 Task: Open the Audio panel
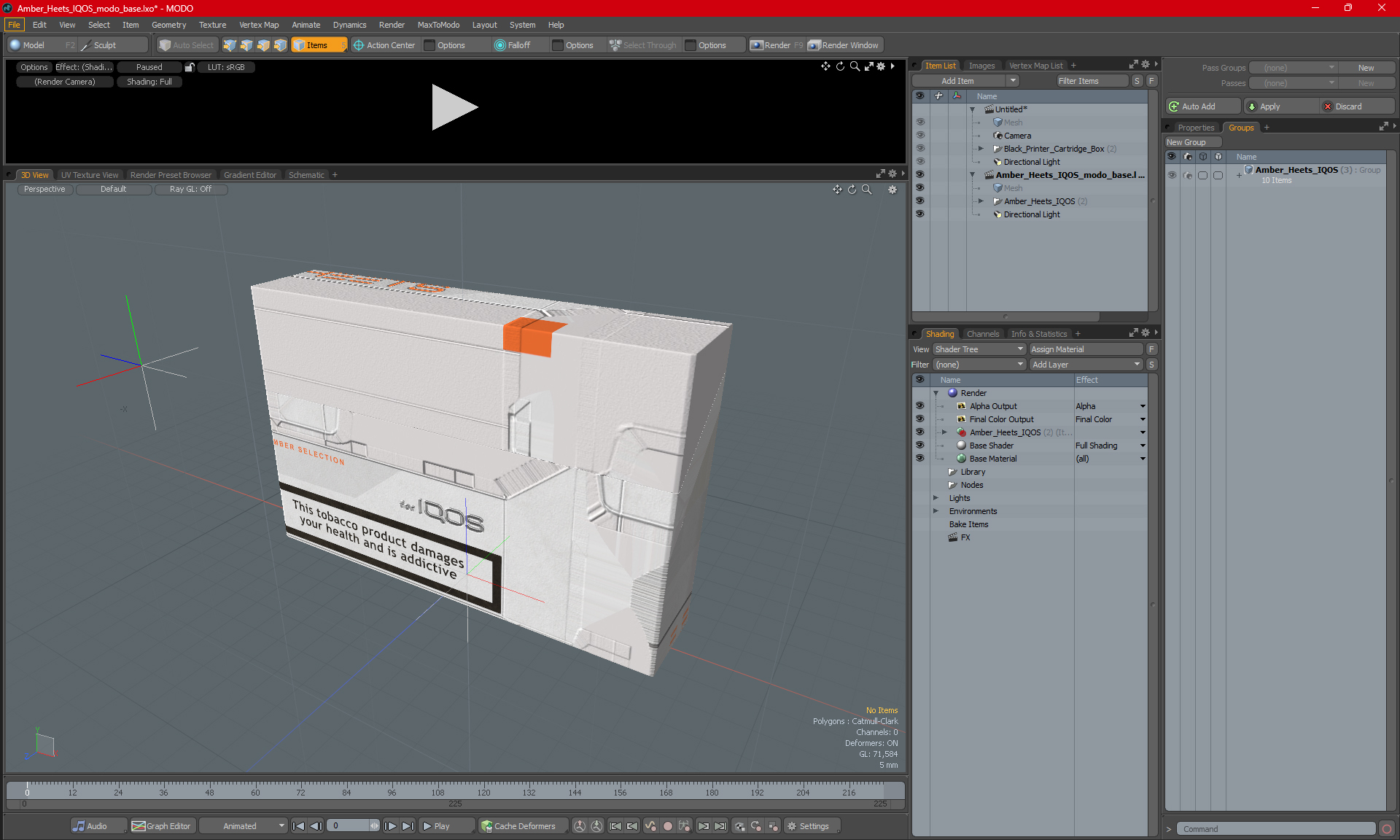pos(98,826)
